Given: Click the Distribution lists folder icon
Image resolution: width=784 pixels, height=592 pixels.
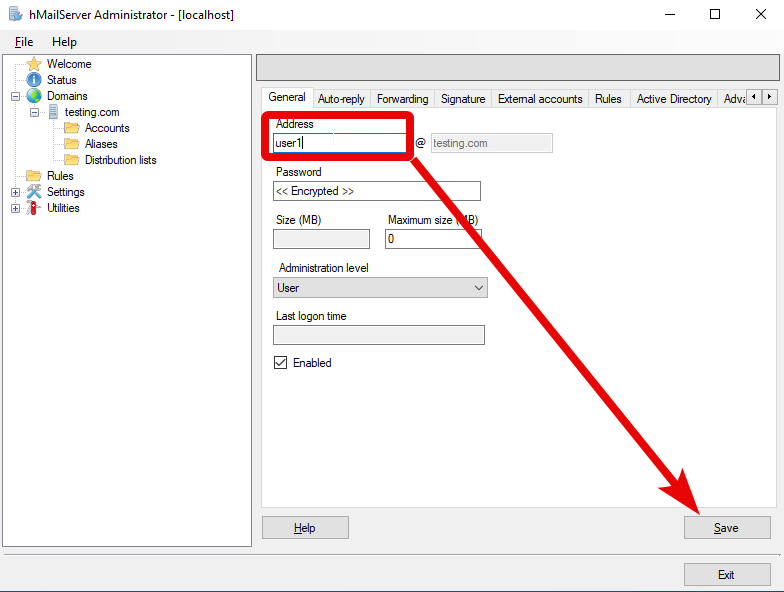Looking at the screenshot, I should [x=72, y=160].
